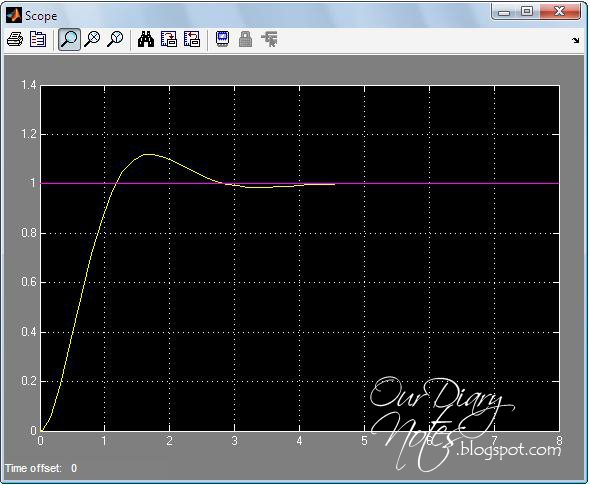The width and height of the screenshot is (590, 485).
Task: Click the y-axis label 0.4
Action: tap(29, 332)
